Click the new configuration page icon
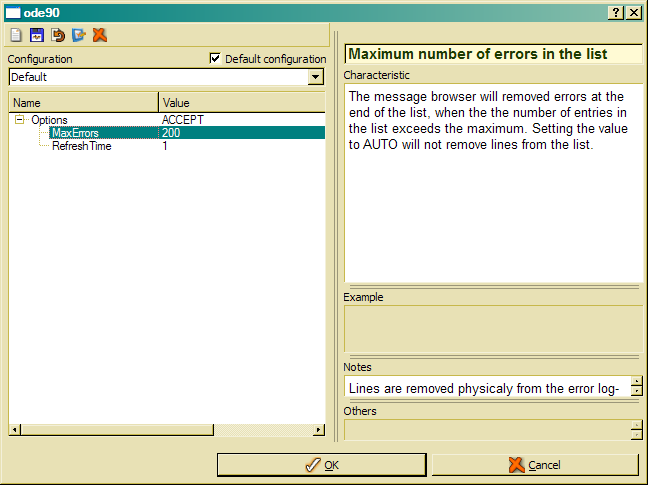 click(16, 35)
